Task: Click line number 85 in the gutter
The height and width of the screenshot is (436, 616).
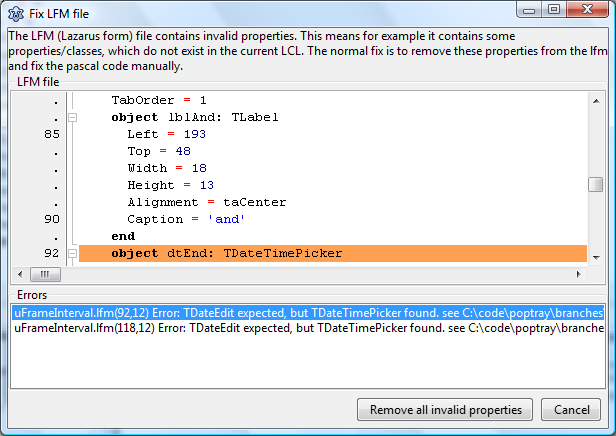Action: (x=52, y=134)
